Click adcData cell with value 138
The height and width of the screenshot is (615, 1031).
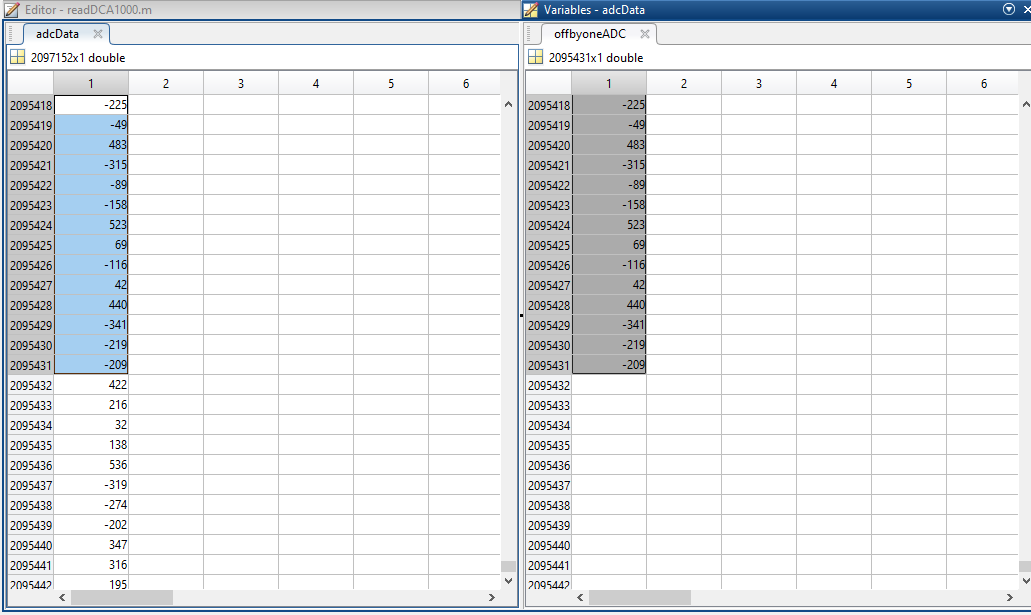coord(91,445)
